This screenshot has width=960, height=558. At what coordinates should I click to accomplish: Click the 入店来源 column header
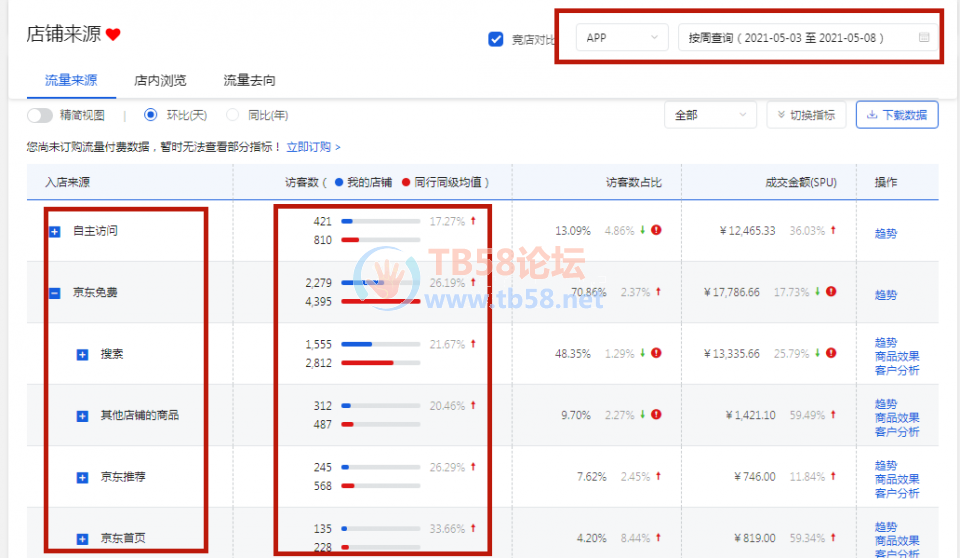tap(67, 182)
